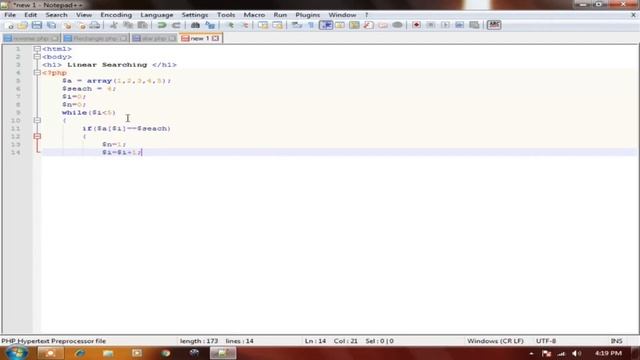Open Find with binoculars icon
Viewport: 640px width, 360px height.
pyautogui.click(x=195, y=25)
